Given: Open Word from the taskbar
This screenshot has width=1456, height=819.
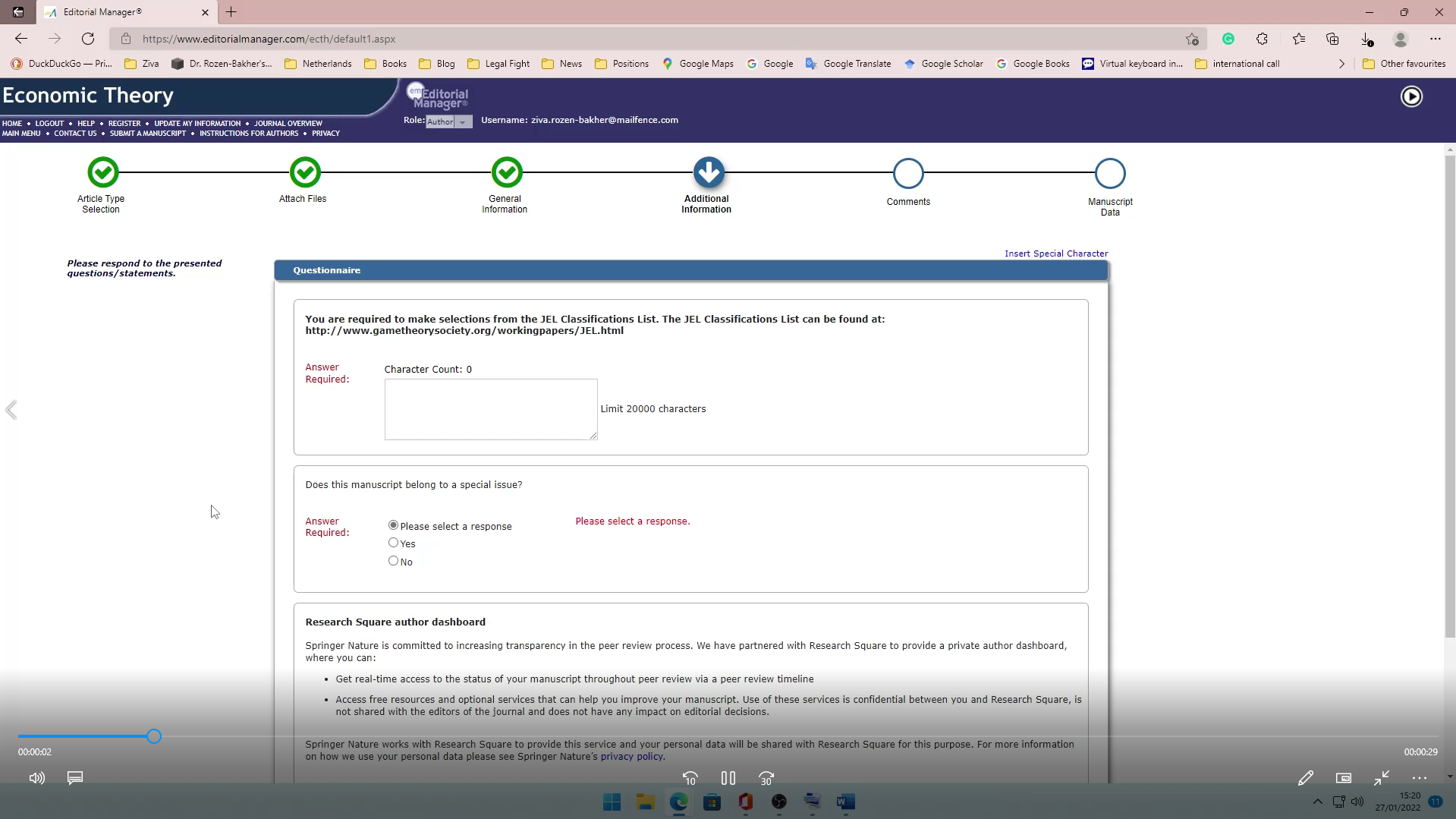Looking at the screenshot, I should pyautogui.click(x=845, y=802).
